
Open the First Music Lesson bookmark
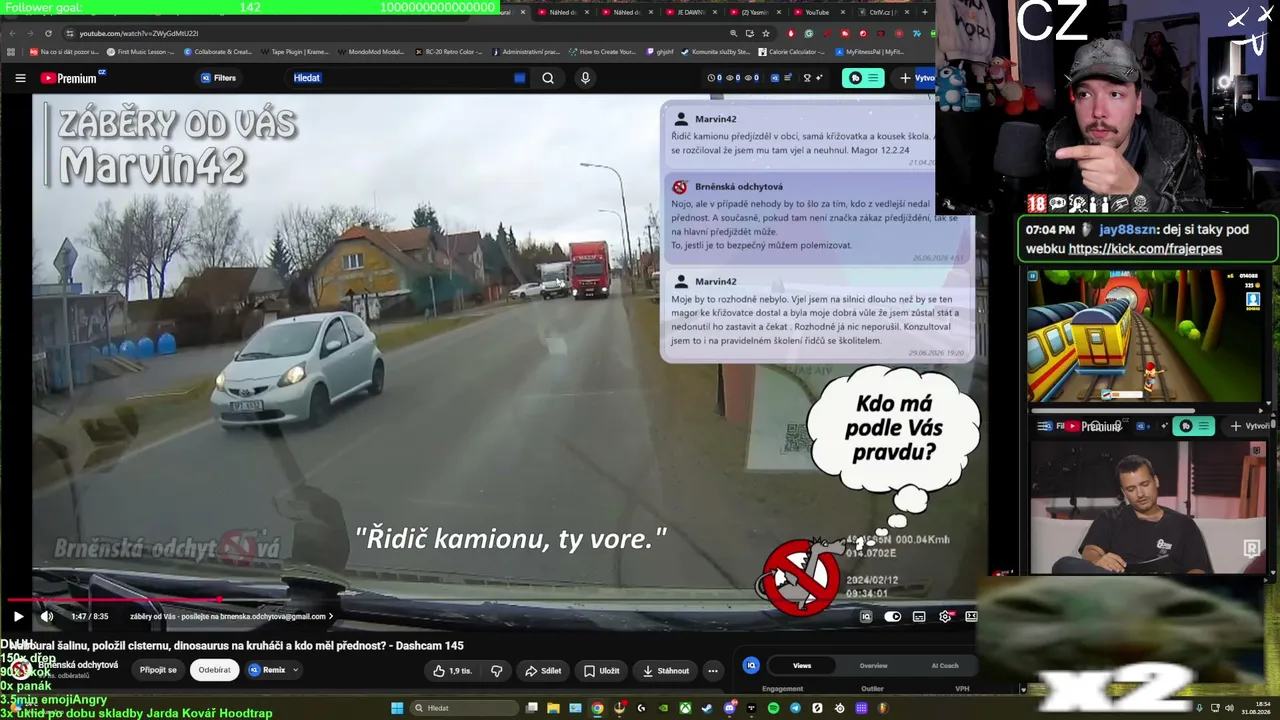point(139,52)
